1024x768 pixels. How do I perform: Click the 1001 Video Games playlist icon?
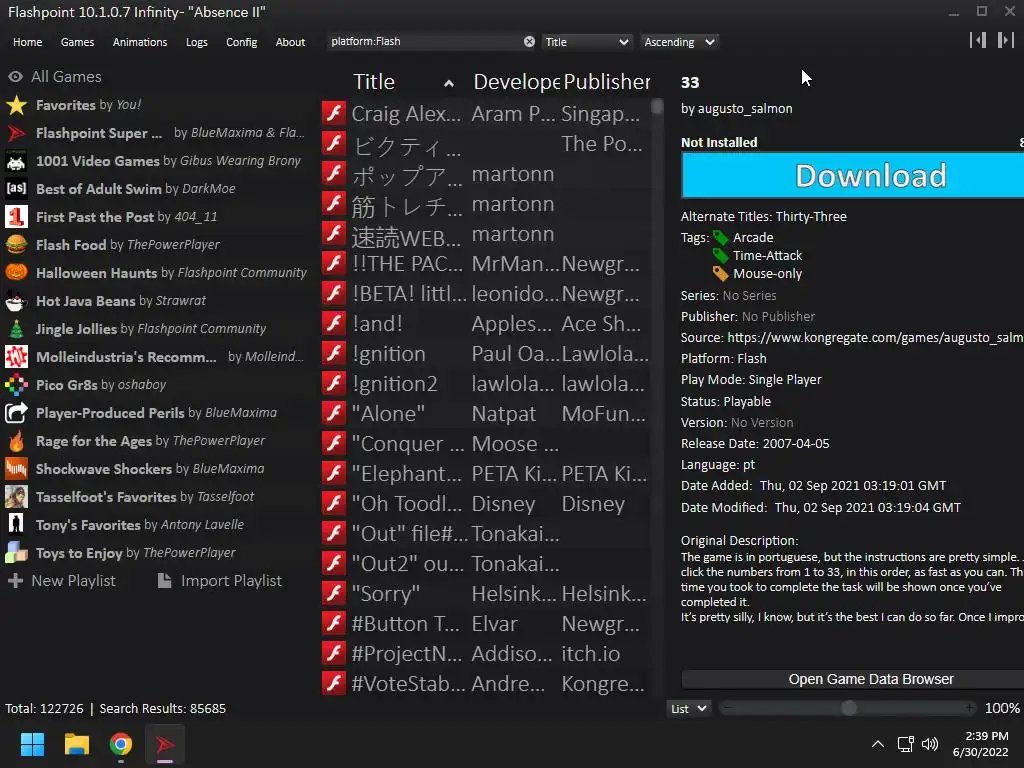(x=16, y=161)
